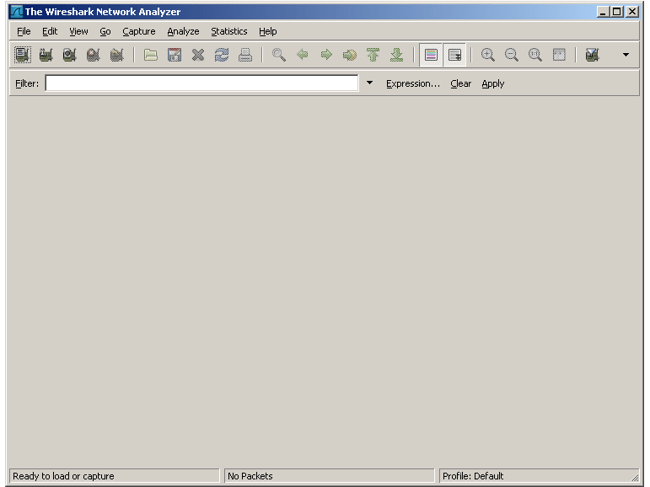Go to specific packet number icon

(x=349, y=55)
